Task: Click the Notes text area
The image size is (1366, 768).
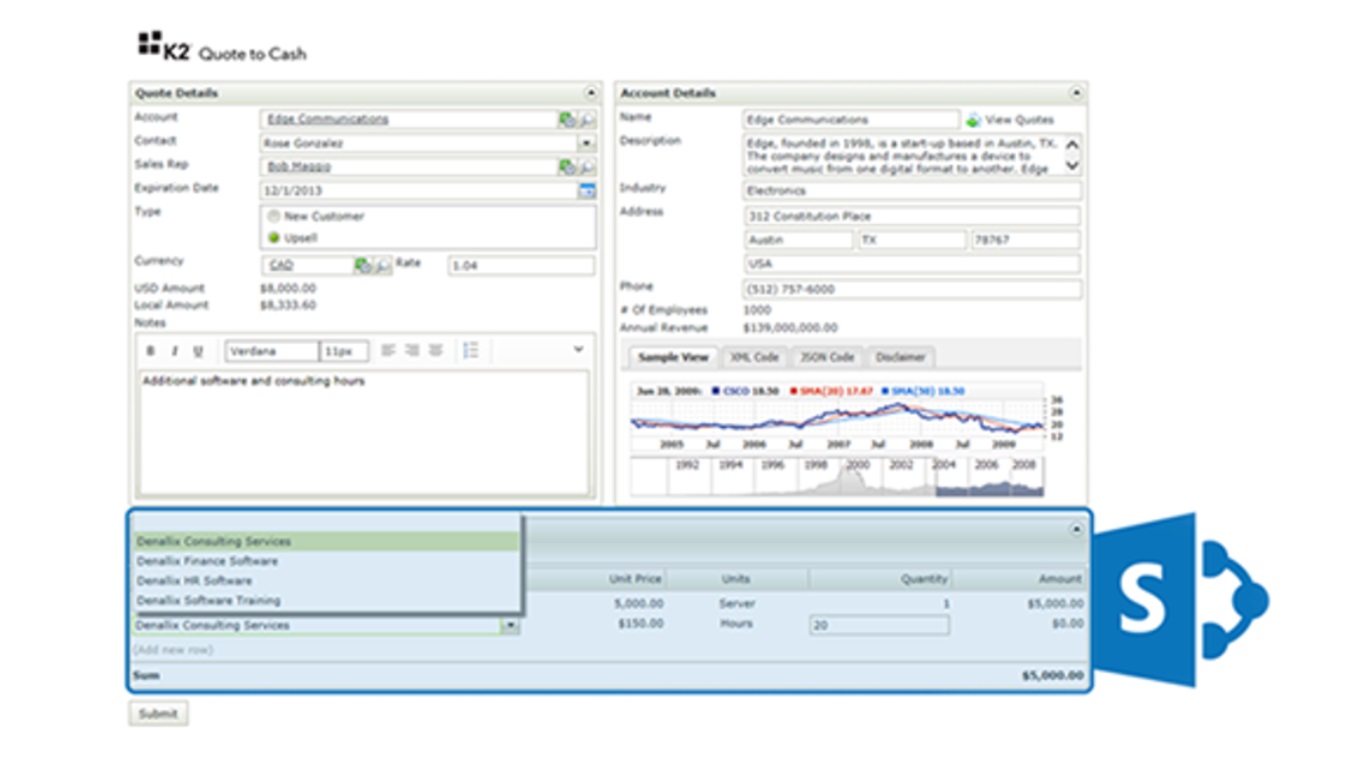Action: (x=364, y=433)
